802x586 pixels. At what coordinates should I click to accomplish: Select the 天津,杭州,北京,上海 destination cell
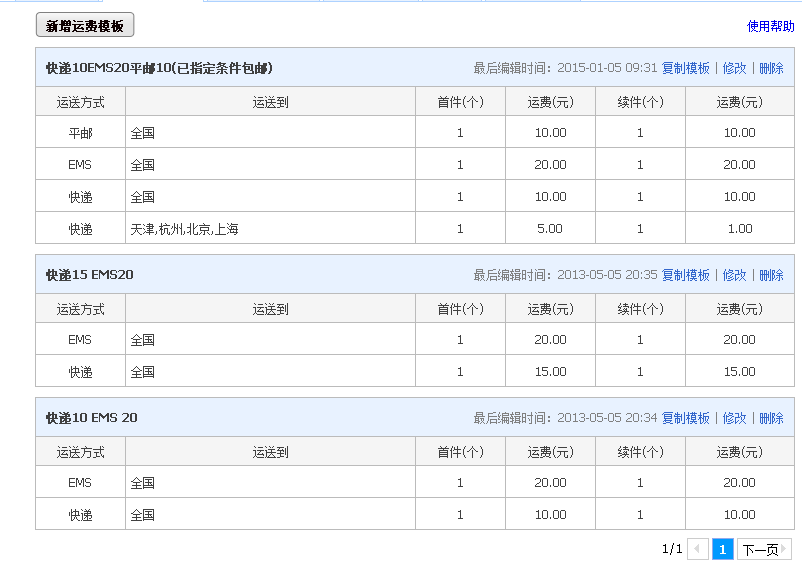[x=270, y=228]
